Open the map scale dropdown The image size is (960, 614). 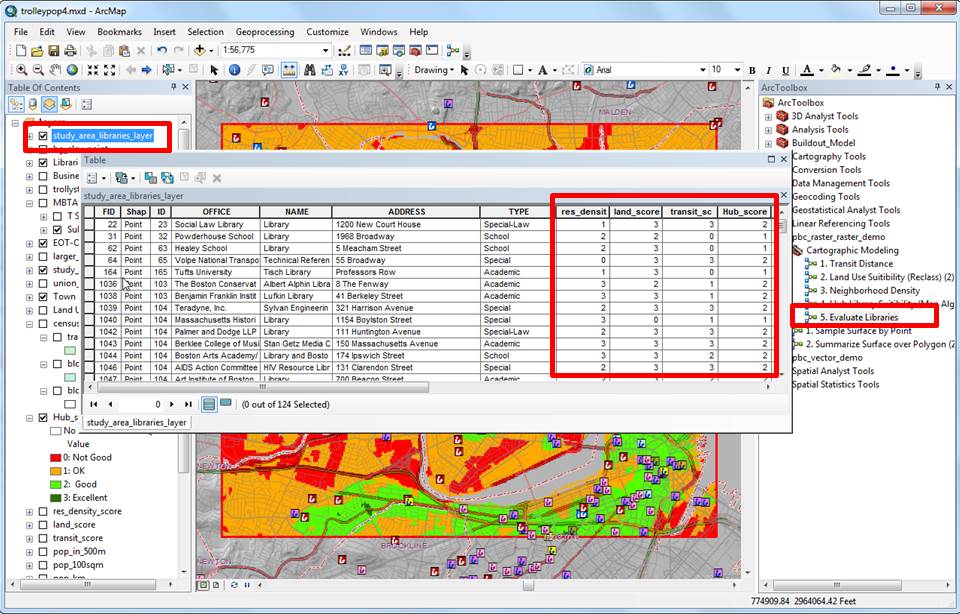pos(325,51)
